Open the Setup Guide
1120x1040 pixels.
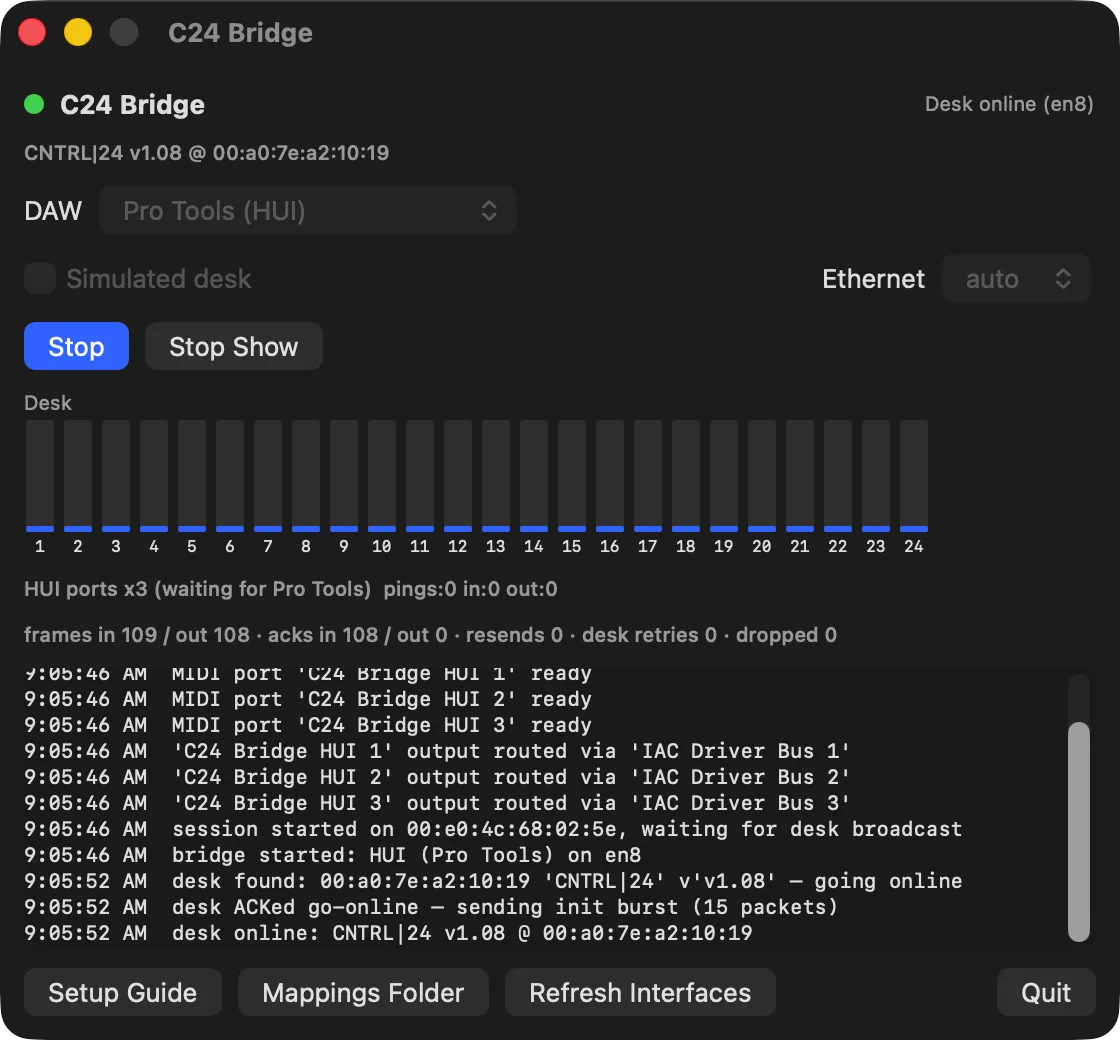tap(123, 992)
